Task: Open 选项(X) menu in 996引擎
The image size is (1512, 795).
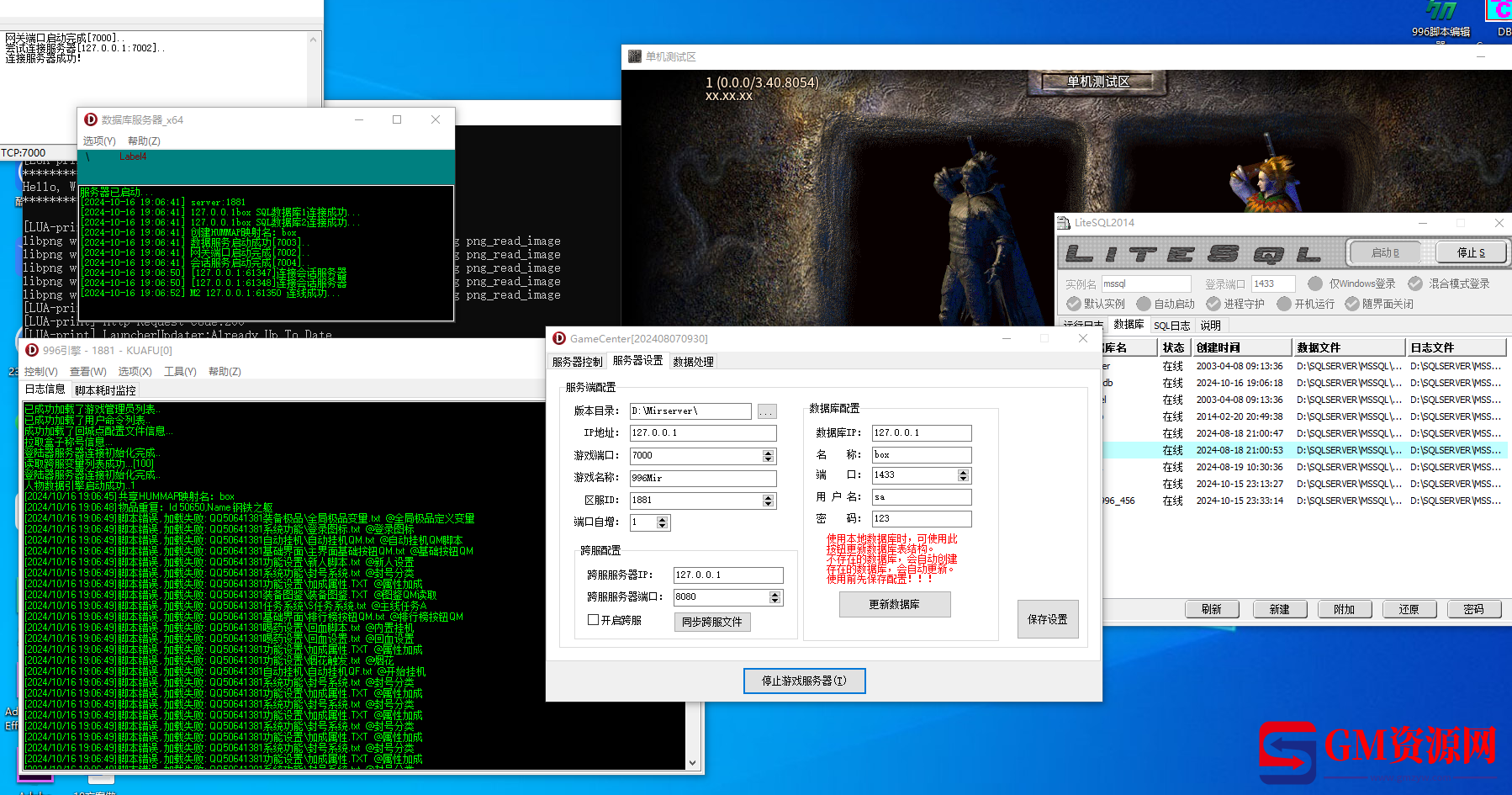Action: (135, 372)
